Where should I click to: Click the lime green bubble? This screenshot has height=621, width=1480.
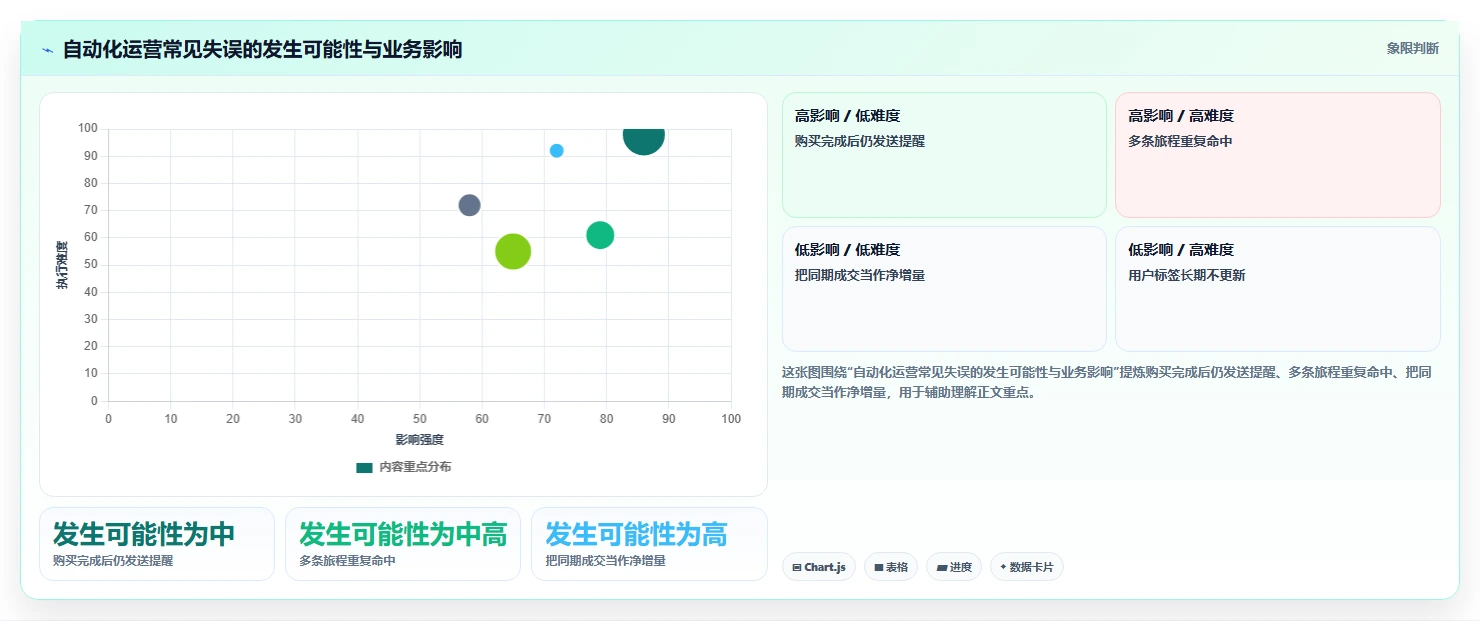513,251
